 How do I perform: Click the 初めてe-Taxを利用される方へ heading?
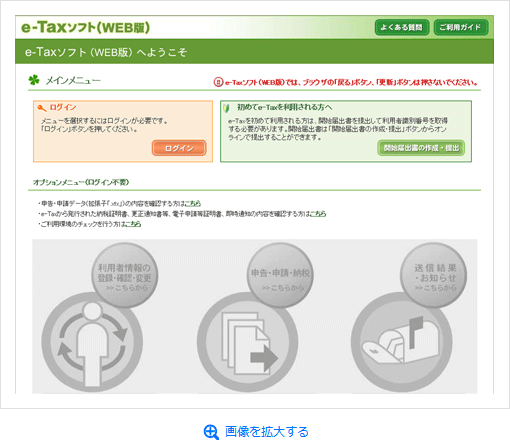pyautogui.click(x=284, y=107)
